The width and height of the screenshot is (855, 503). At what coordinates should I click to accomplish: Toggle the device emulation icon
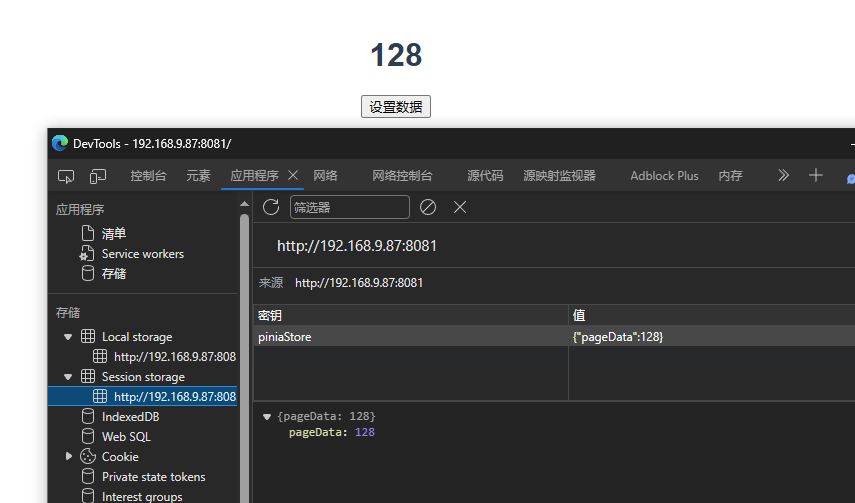pos(98,176)
